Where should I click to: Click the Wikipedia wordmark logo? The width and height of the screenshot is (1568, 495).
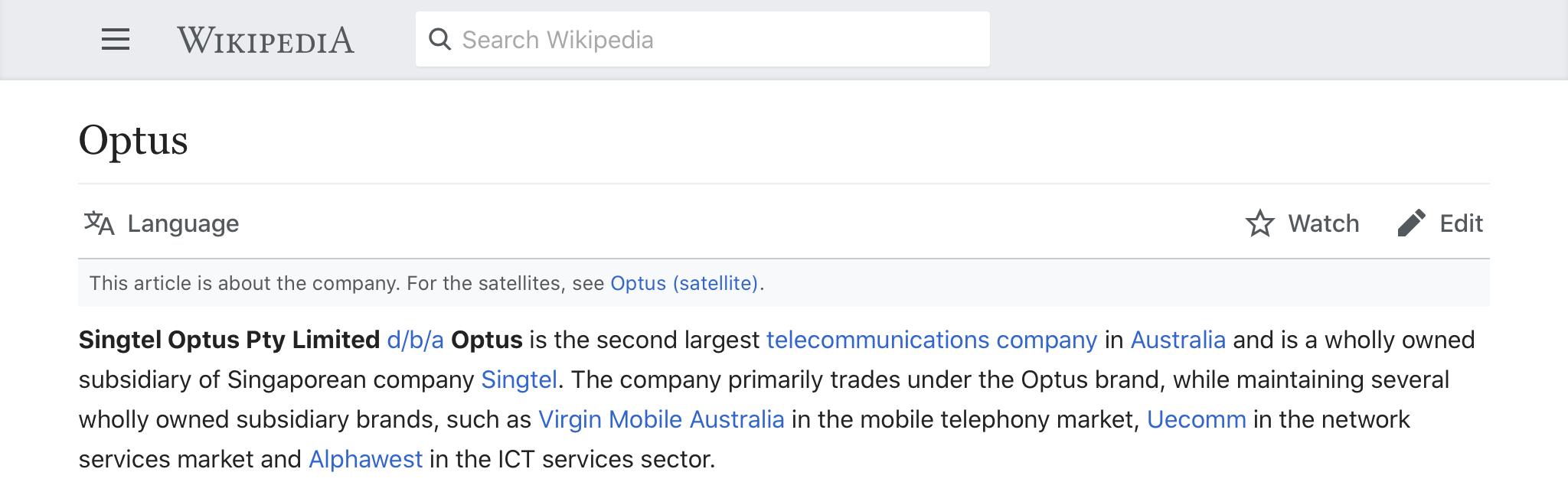click(x=266, y=40)
